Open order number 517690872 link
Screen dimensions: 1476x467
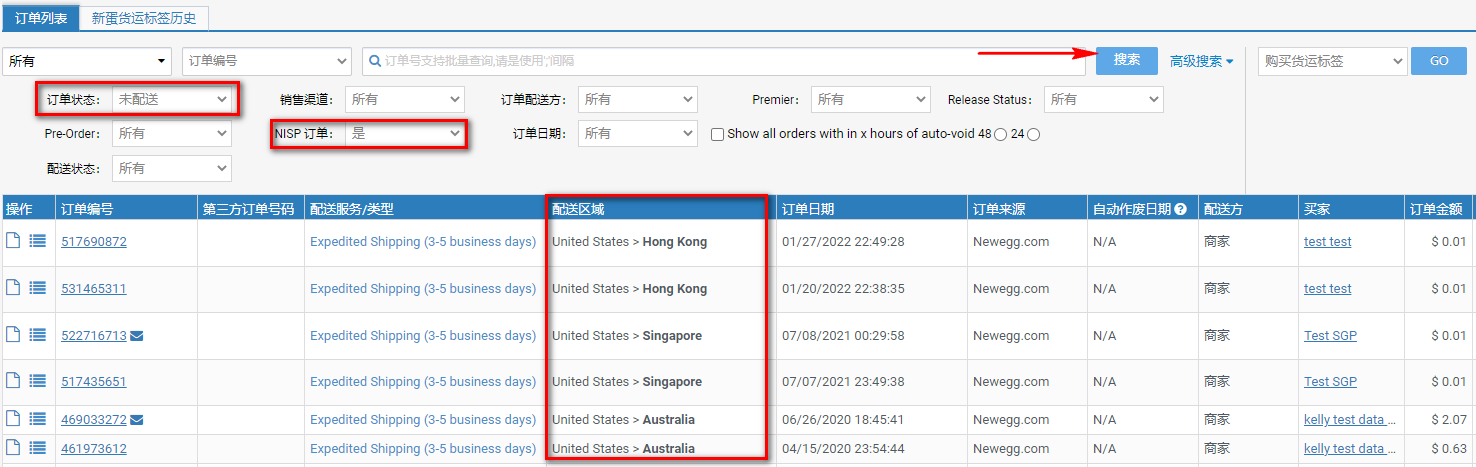[x=94, y=242]
